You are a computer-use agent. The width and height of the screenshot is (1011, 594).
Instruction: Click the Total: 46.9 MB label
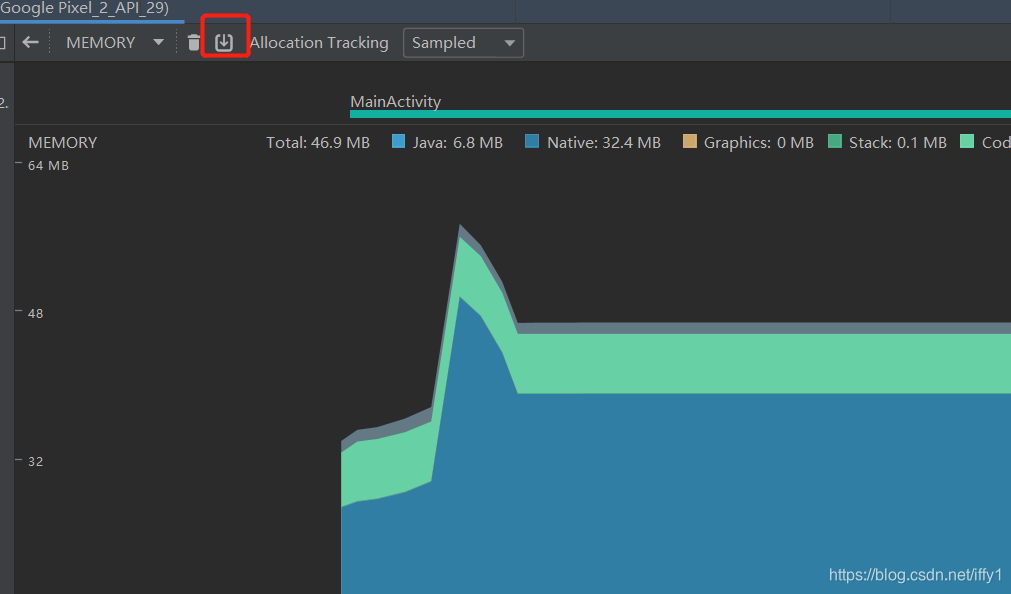point(318,143)
